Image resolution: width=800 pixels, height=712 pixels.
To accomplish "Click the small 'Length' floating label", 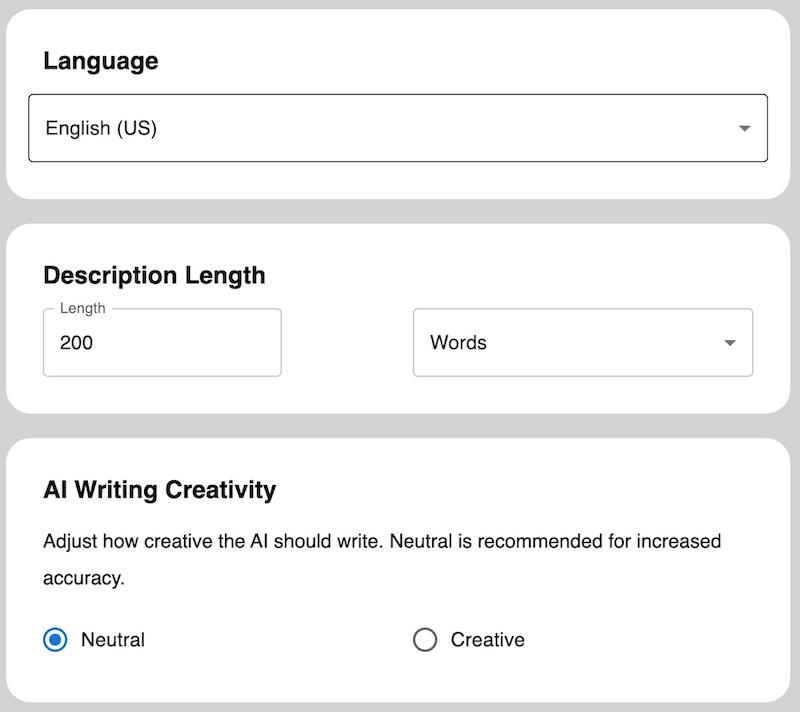I will click(82, 309).
